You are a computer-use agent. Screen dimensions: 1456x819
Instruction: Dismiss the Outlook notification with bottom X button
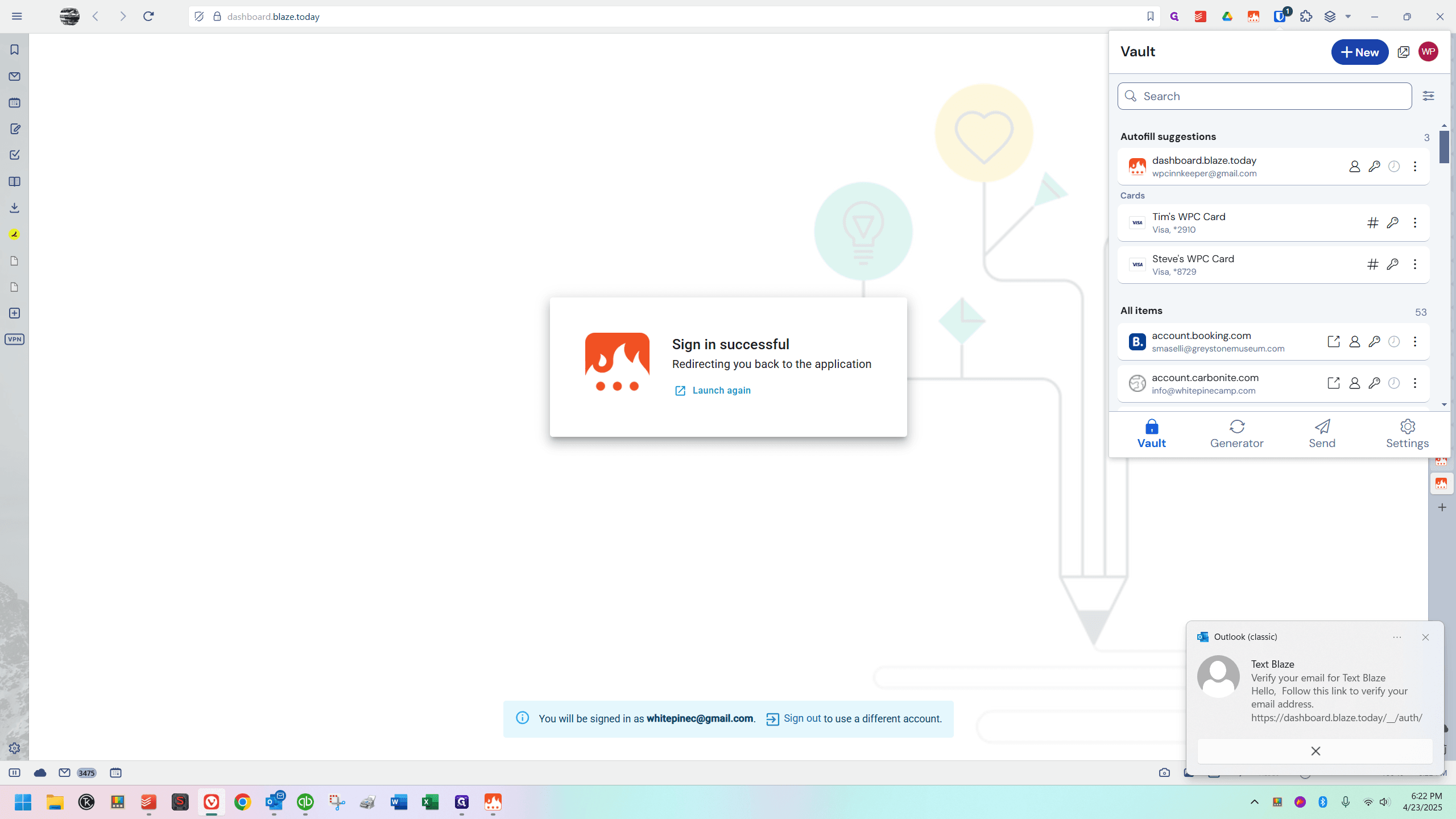coord(1315,751)
